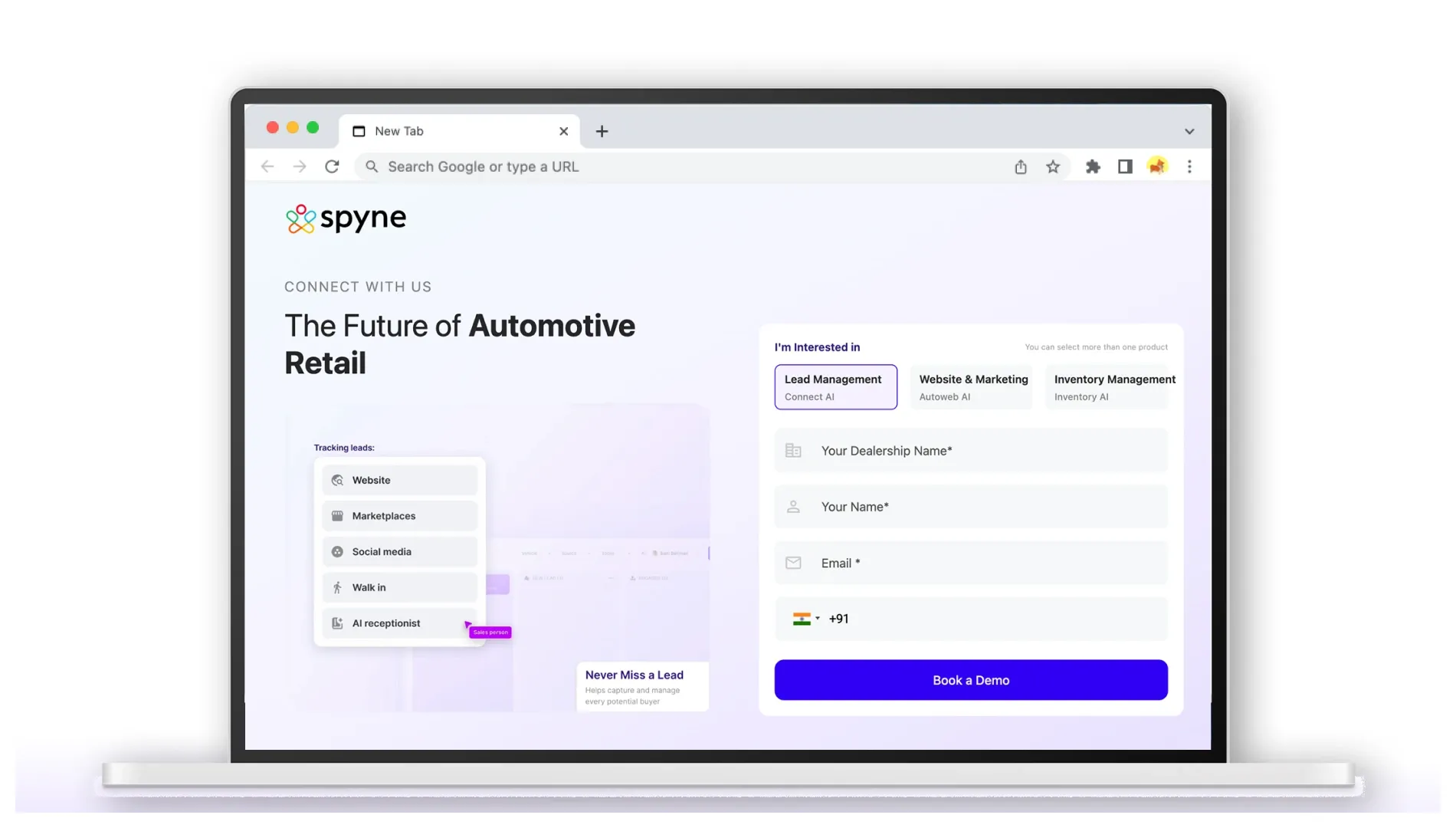Click the browser reload icon

coord(332,166)
